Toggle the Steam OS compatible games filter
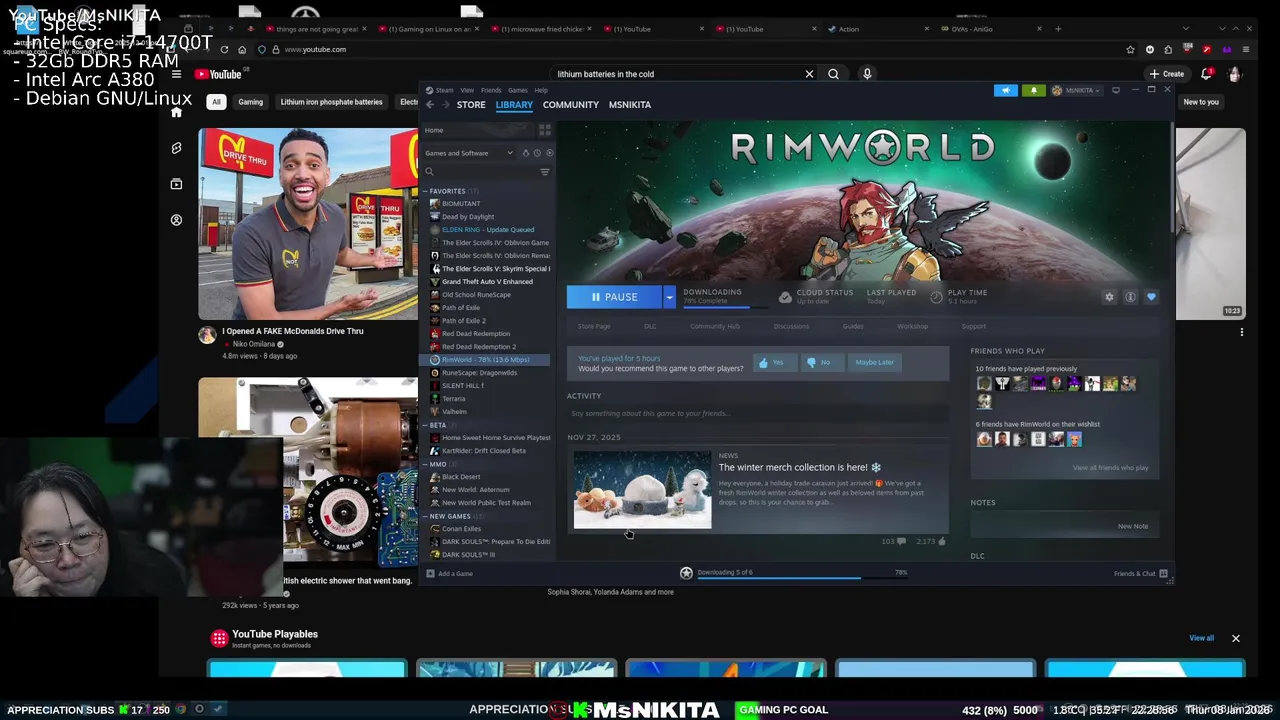This screenshot has width=1280, height=720. (526, 153)
